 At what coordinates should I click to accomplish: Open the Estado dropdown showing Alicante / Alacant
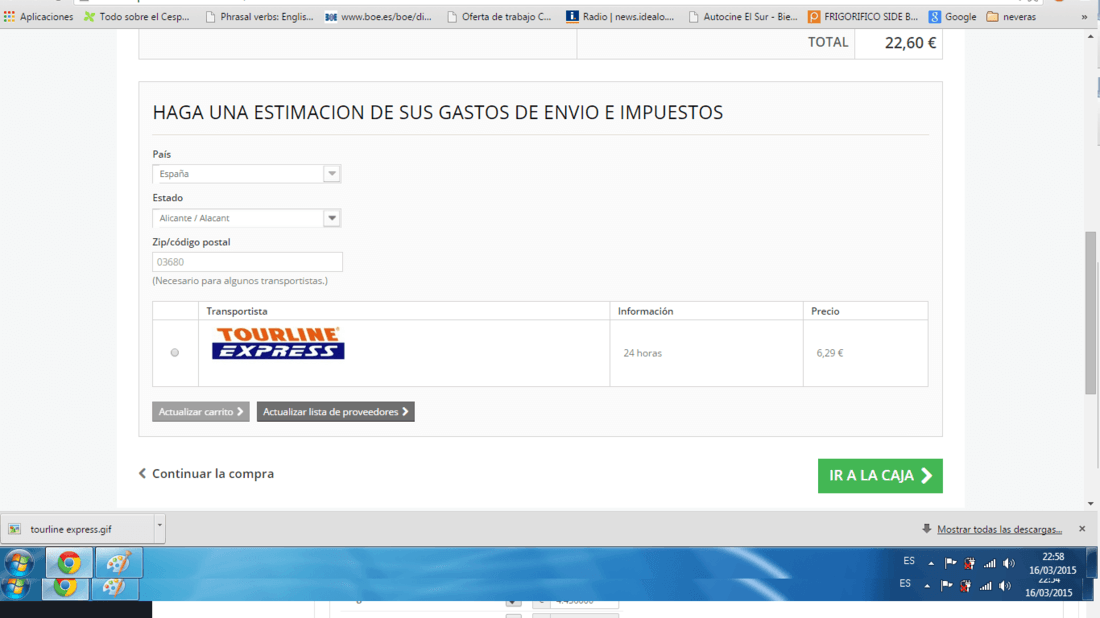pyautogui.click(x=246, y=217)
